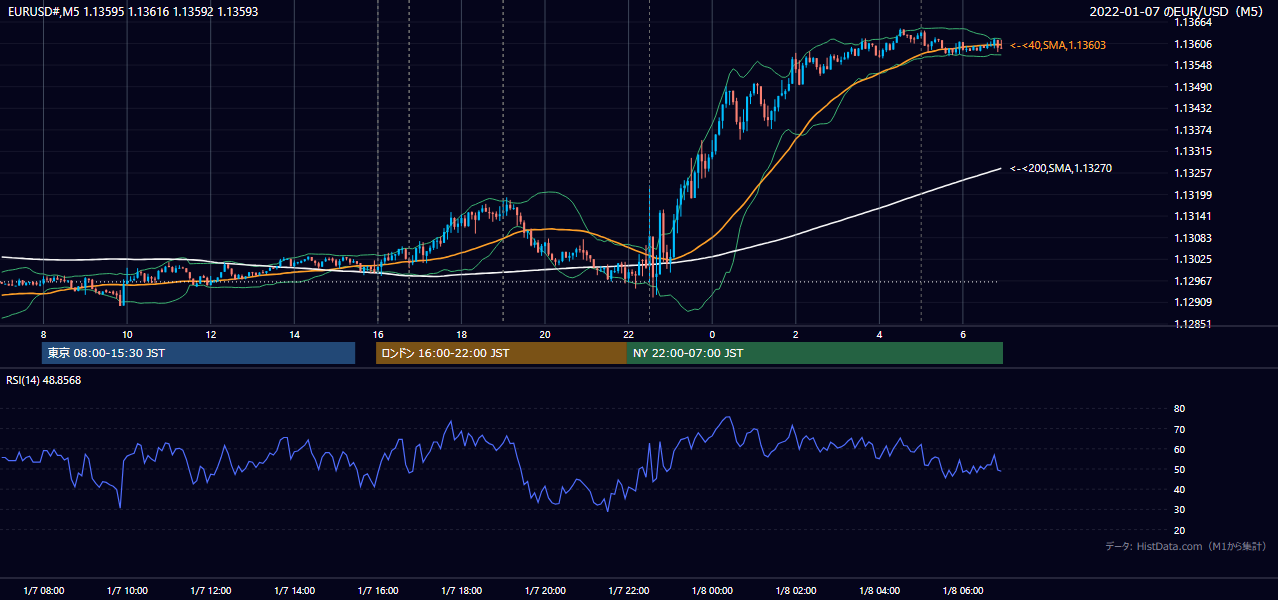1278x600 pixels.
Task: Click the bottom time label 1/8 02:00
Action: [x=795, y=591]
